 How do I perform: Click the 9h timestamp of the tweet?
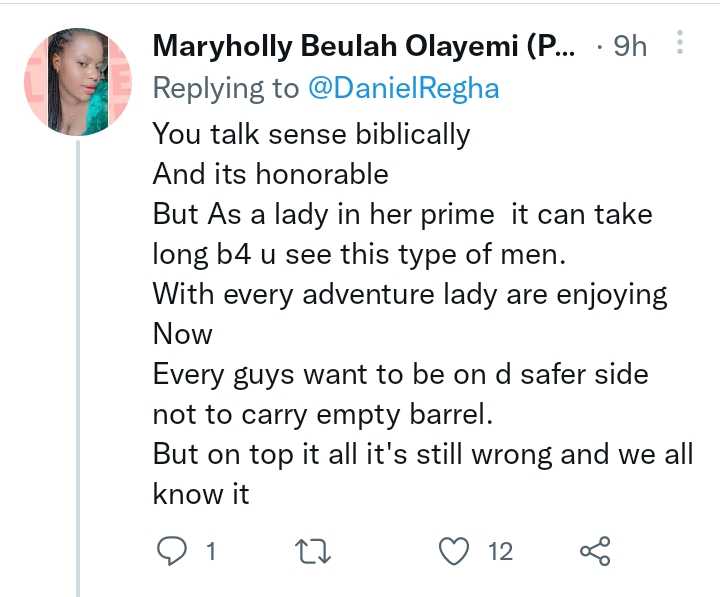tap(630, 46)
